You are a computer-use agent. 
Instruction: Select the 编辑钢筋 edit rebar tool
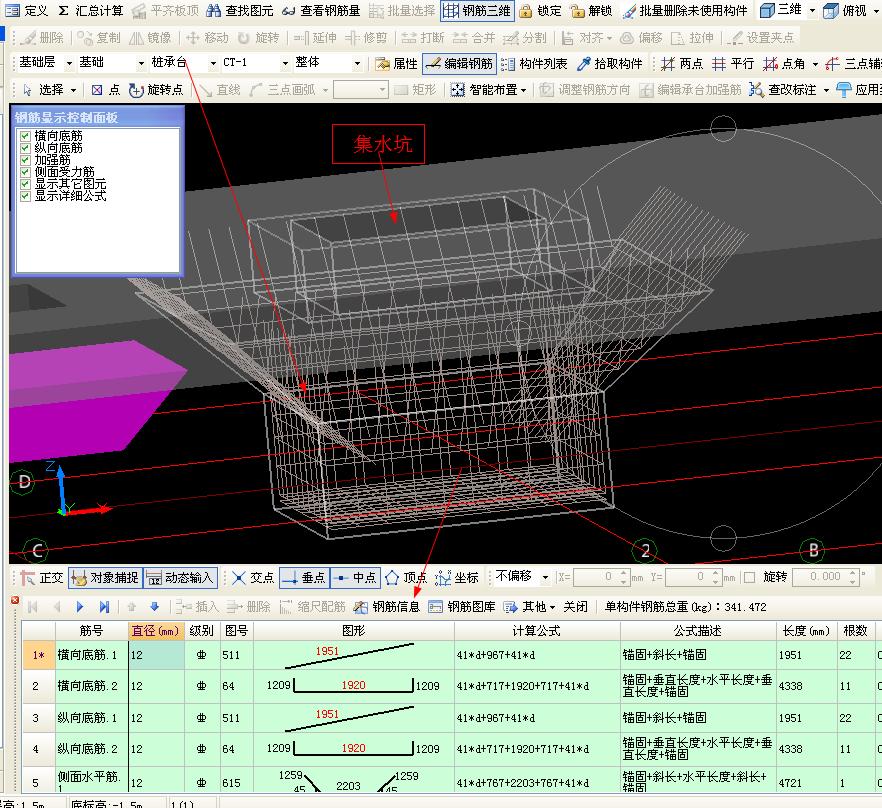click(458, 63)
